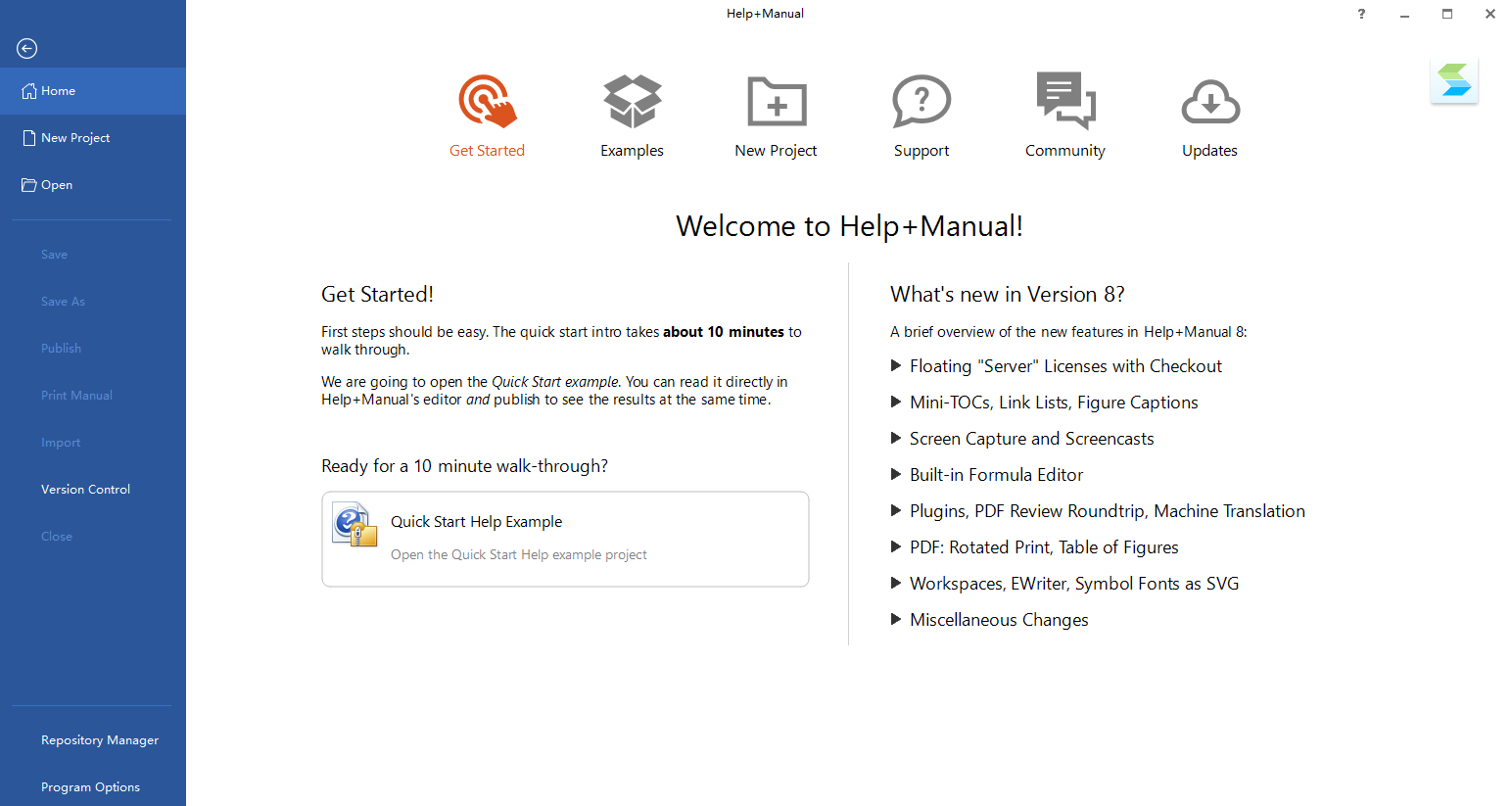Viewport: 1512px width, 806px height.
Task: Open the Updates cloud download icon
Action: 1210,101
